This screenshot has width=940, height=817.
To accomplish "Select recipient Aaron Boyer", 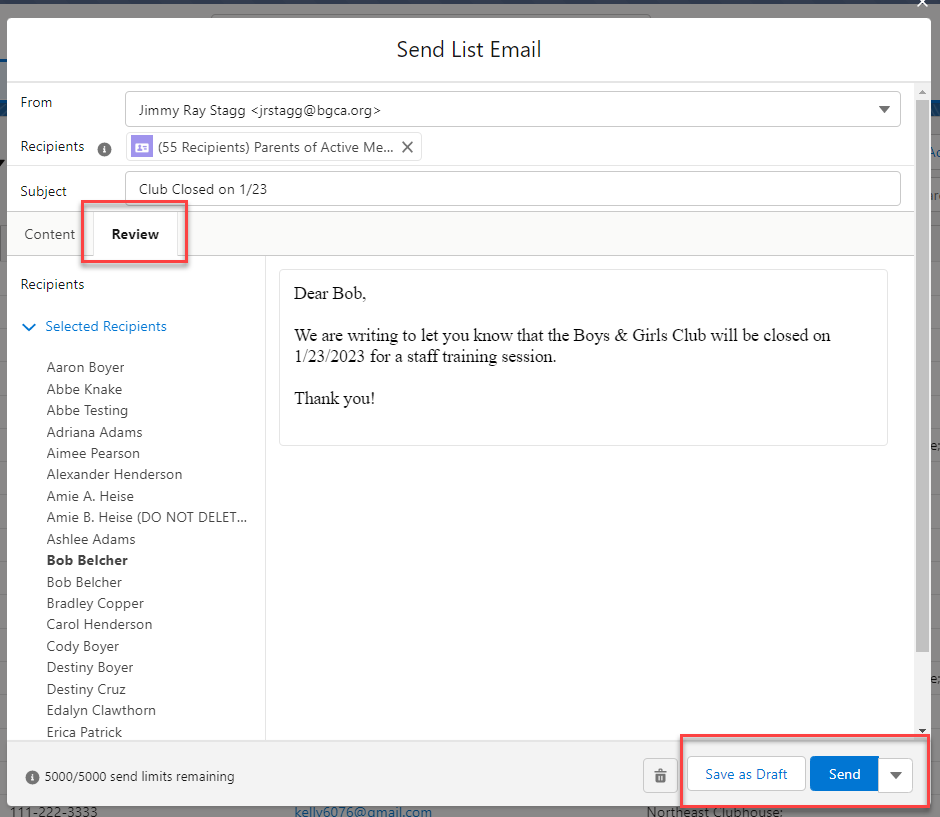I will click(85, 367).
